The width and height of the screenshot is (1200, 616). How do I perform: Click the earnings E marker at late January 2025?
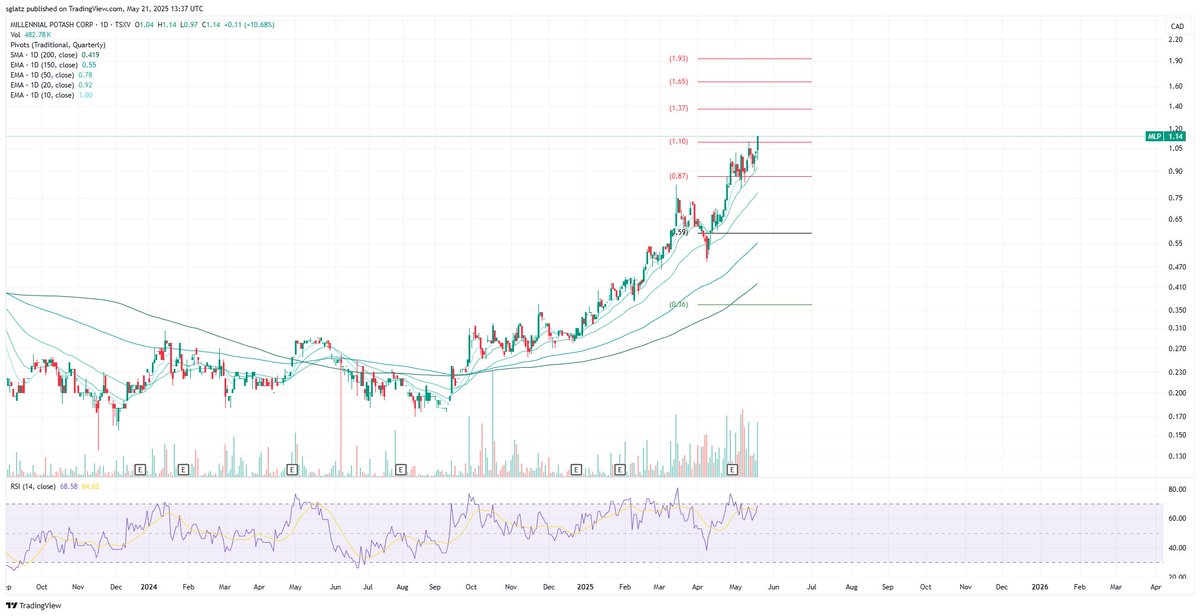[619, 468]
